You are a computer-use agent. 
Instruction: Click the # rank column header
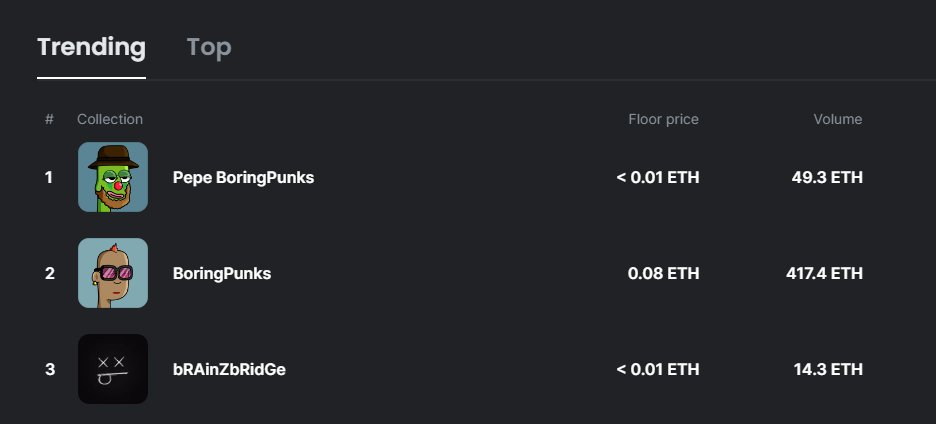(49, 119)
